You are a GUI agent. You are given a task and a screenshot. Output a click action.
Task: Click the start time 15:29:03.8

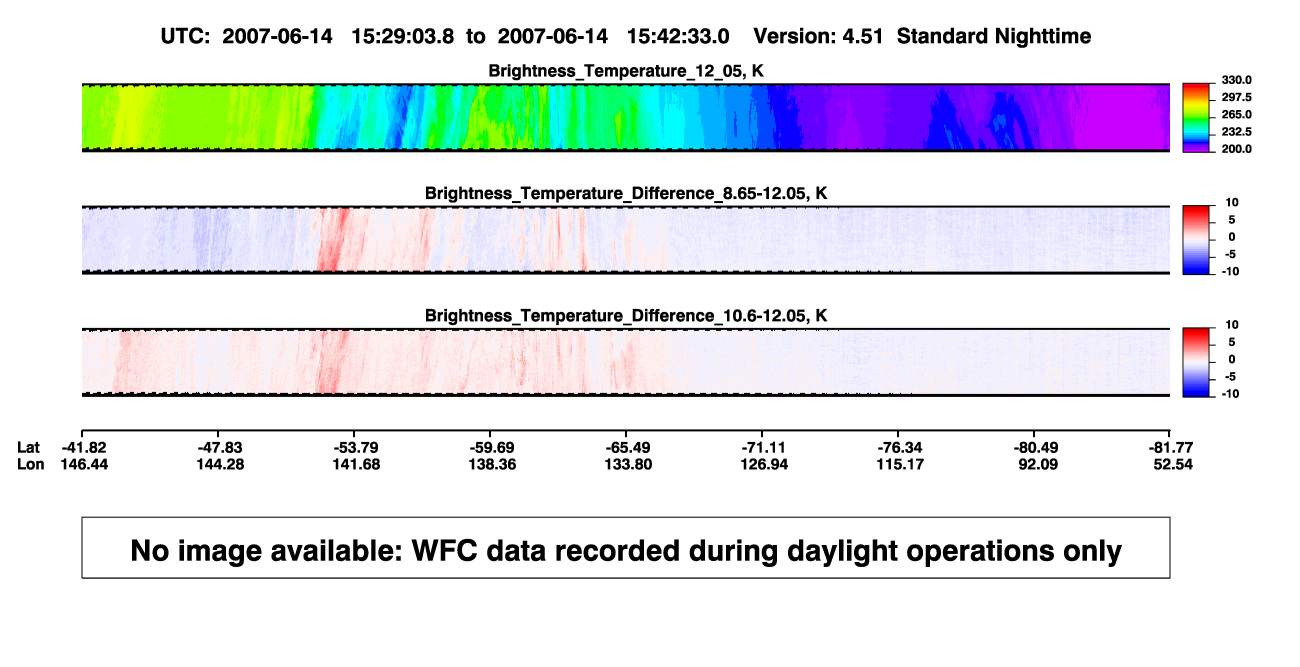402,36
